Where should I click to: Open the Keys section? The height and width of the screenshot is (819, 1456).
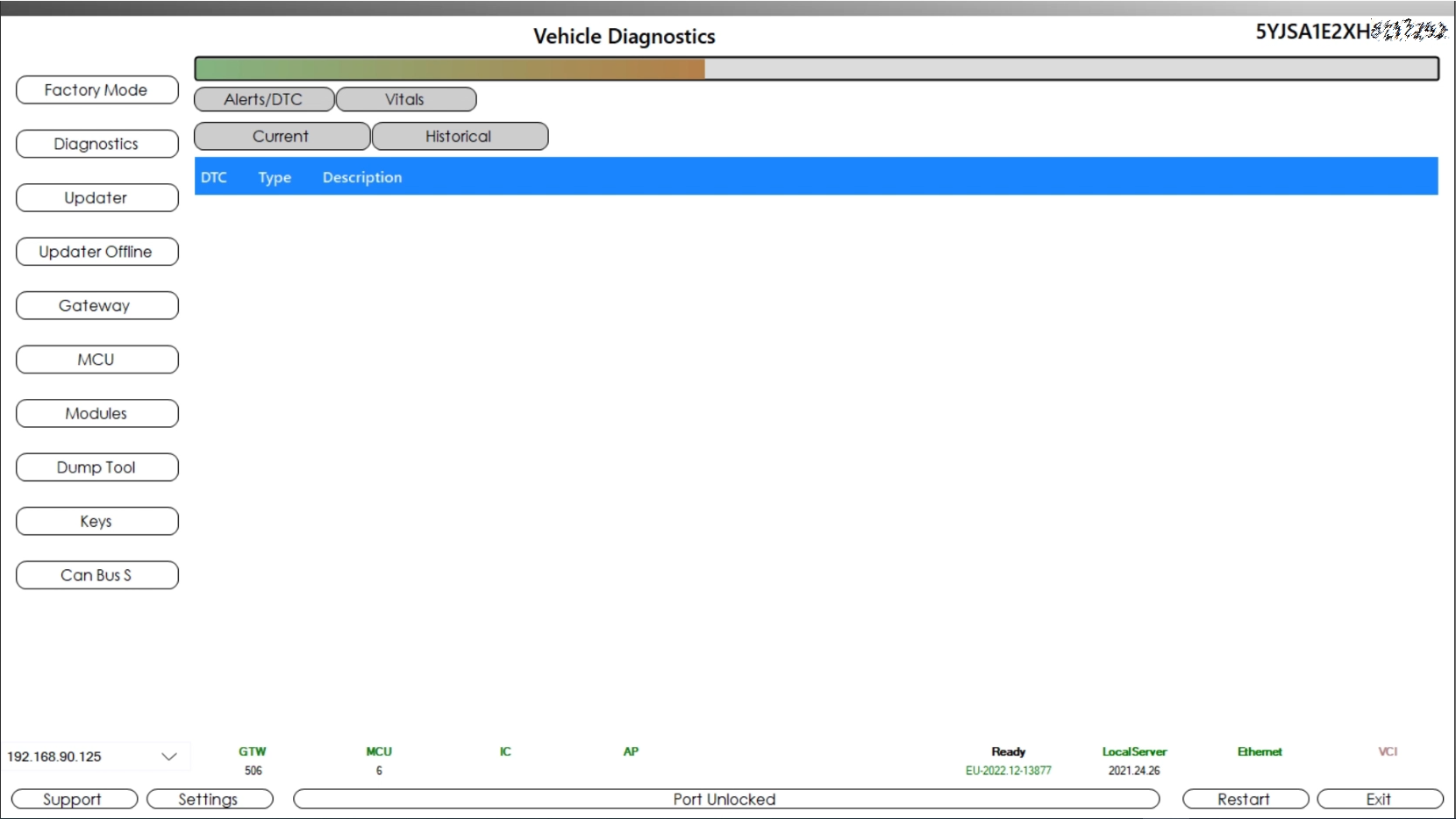click(x=96, y=521)
